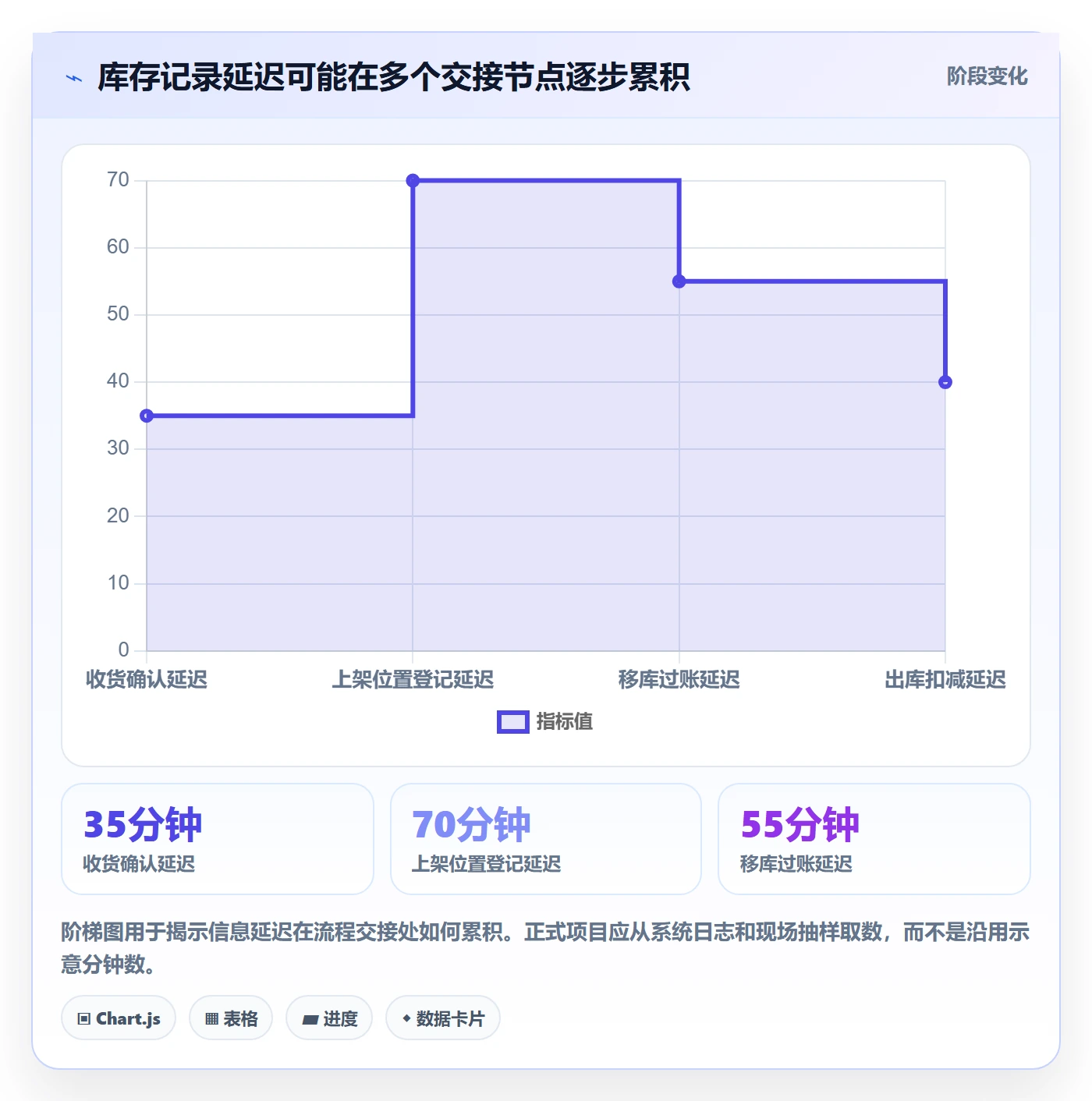The height and width of the screenshot is (1101, 1092).
Task: Click the bar icon in 进度 chip
Action: (310, 1019)
